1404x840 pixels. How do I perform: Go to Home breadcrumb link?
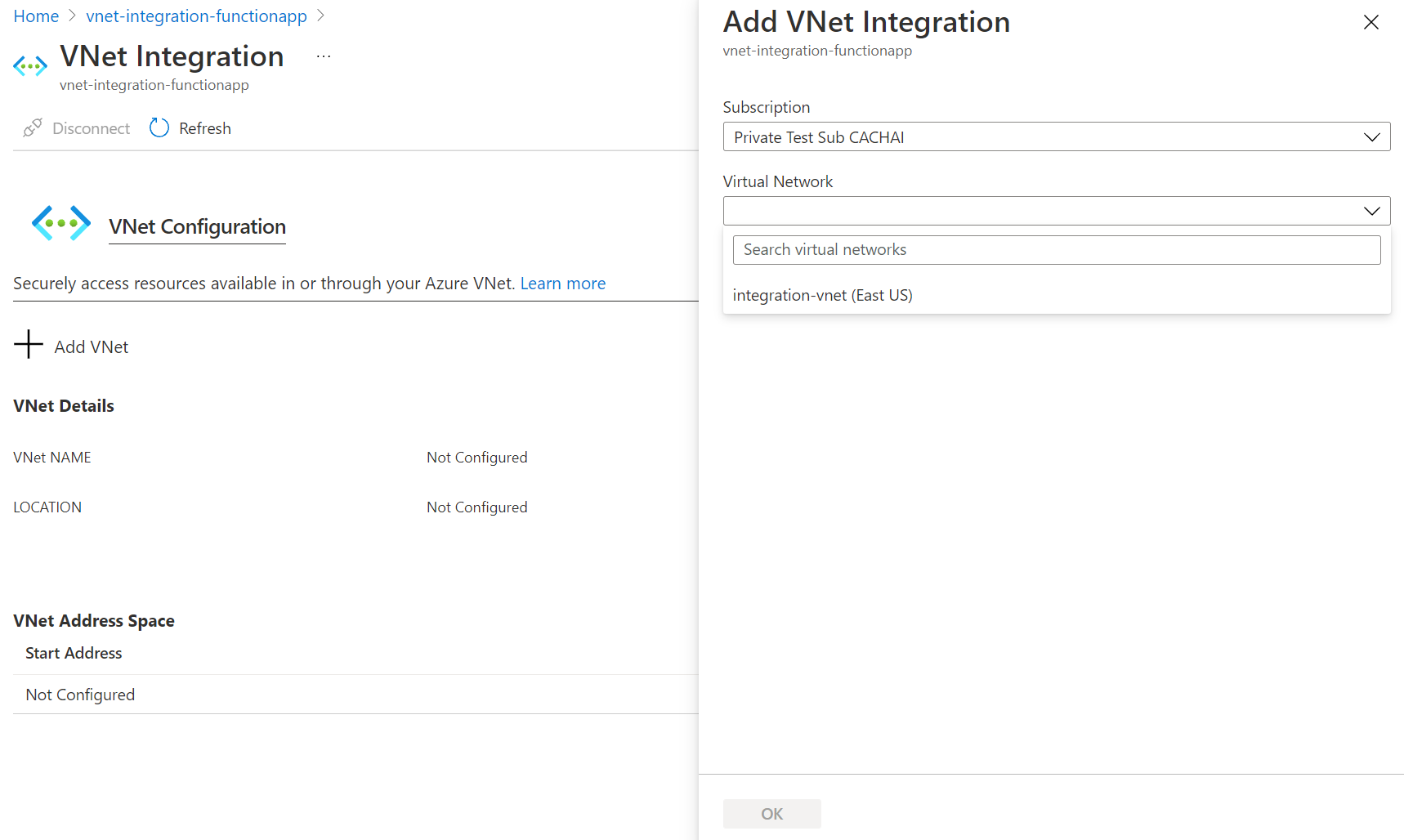tap(36, 16)
